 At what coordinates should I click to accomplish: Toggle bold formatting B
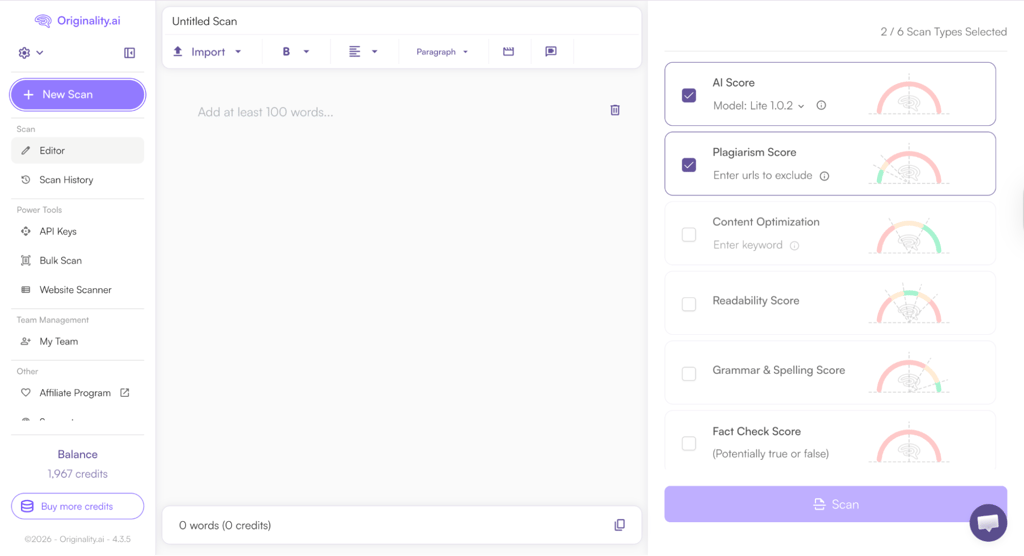286,52
